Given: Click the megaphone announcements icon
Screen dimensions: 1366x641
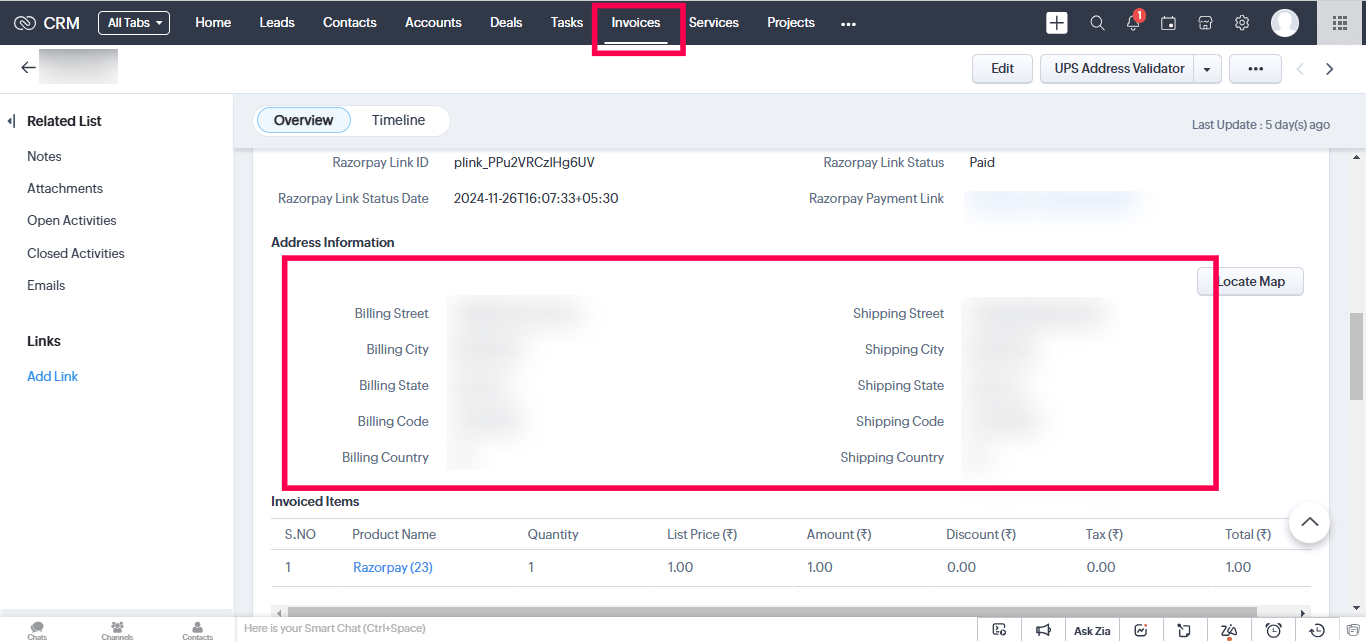Looking at the screenshot, I should tap(1043, 630).
